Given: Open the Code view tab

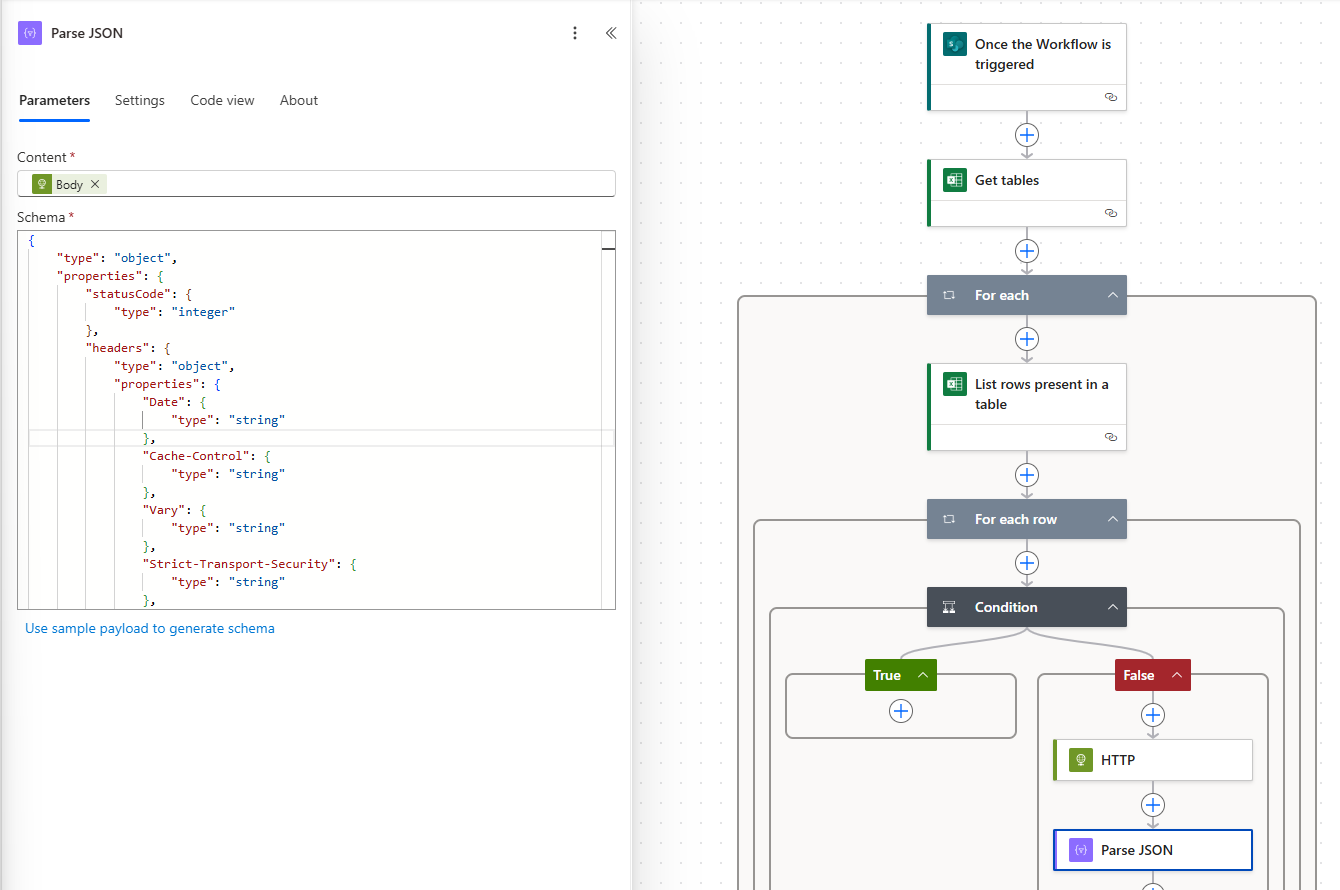Looking at the screenshot, I should (x=222, y=101).
